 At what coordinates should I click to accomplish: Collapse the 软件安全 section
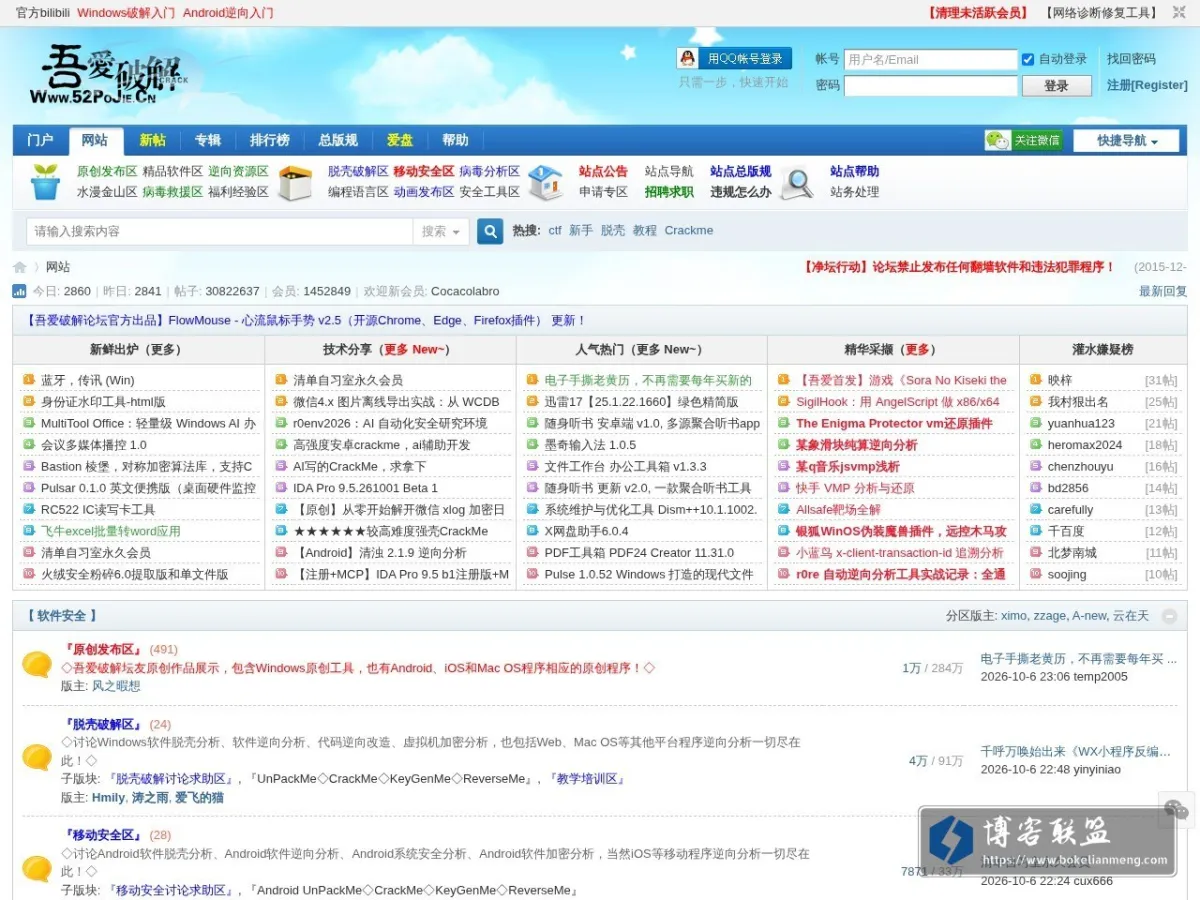(x=1169, y=616)
